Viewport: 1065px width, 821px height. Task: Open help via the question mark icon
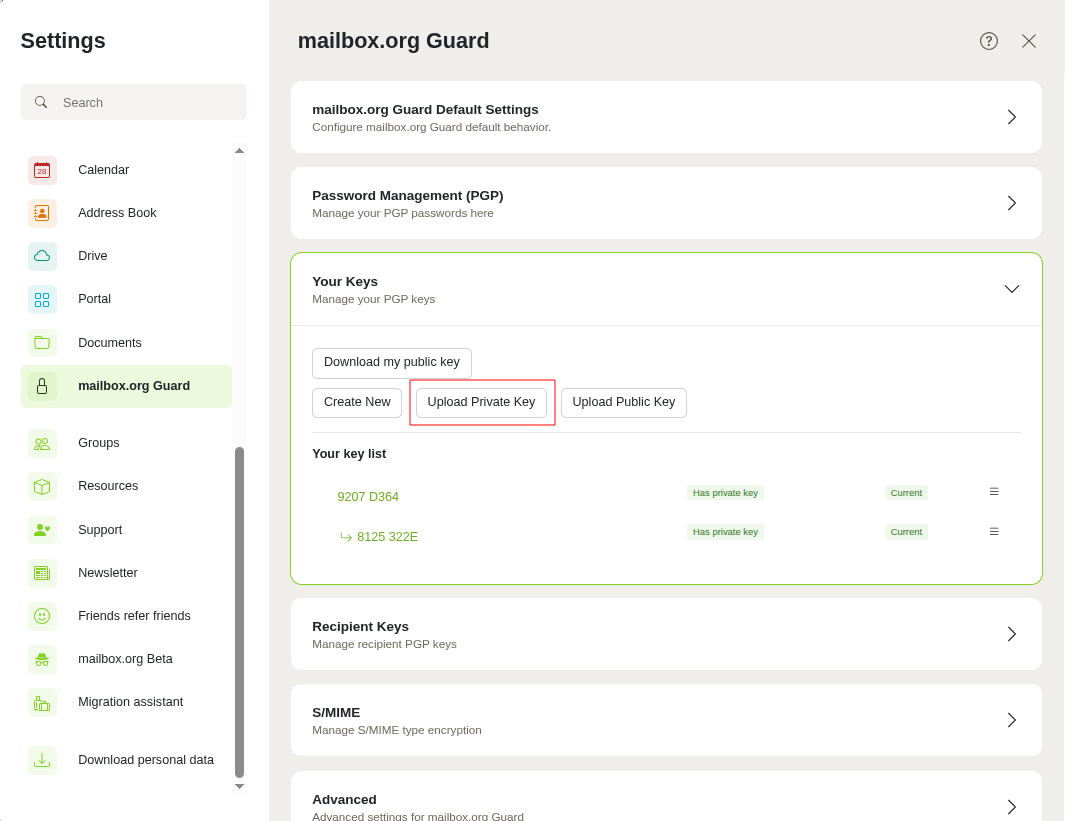[989, 41]
